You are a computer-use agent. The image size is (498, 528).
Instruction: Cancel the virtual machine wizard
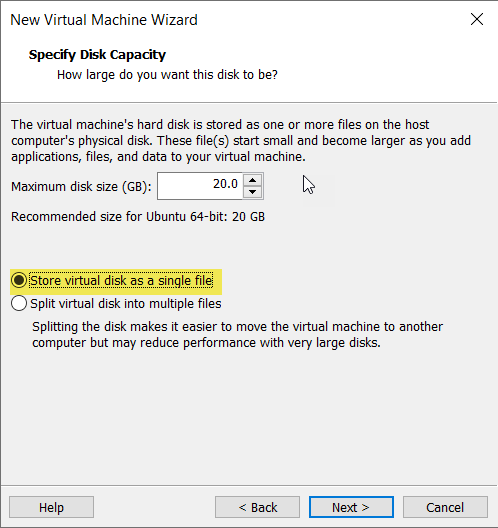coord(445,507)
